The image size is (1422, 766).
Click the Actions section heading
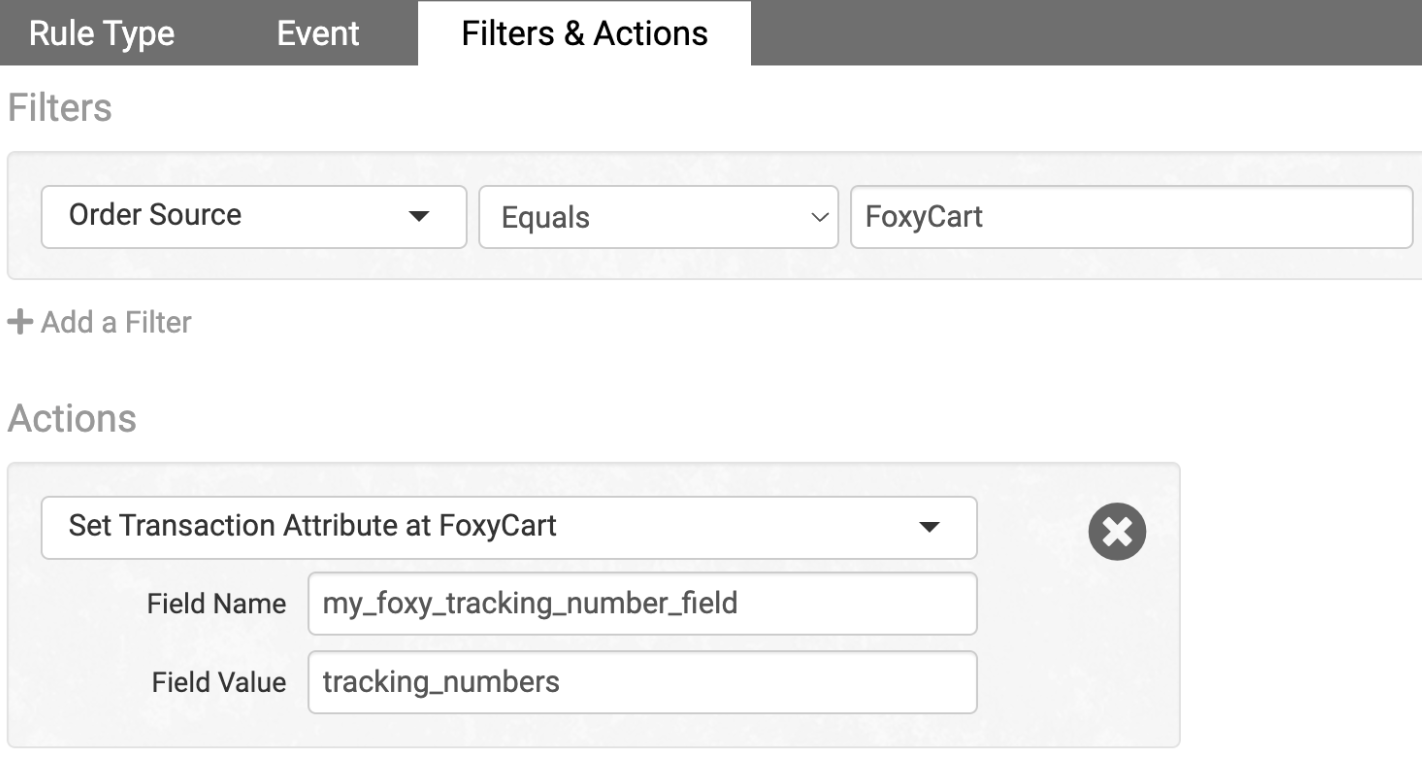click(x=71, y=419)
